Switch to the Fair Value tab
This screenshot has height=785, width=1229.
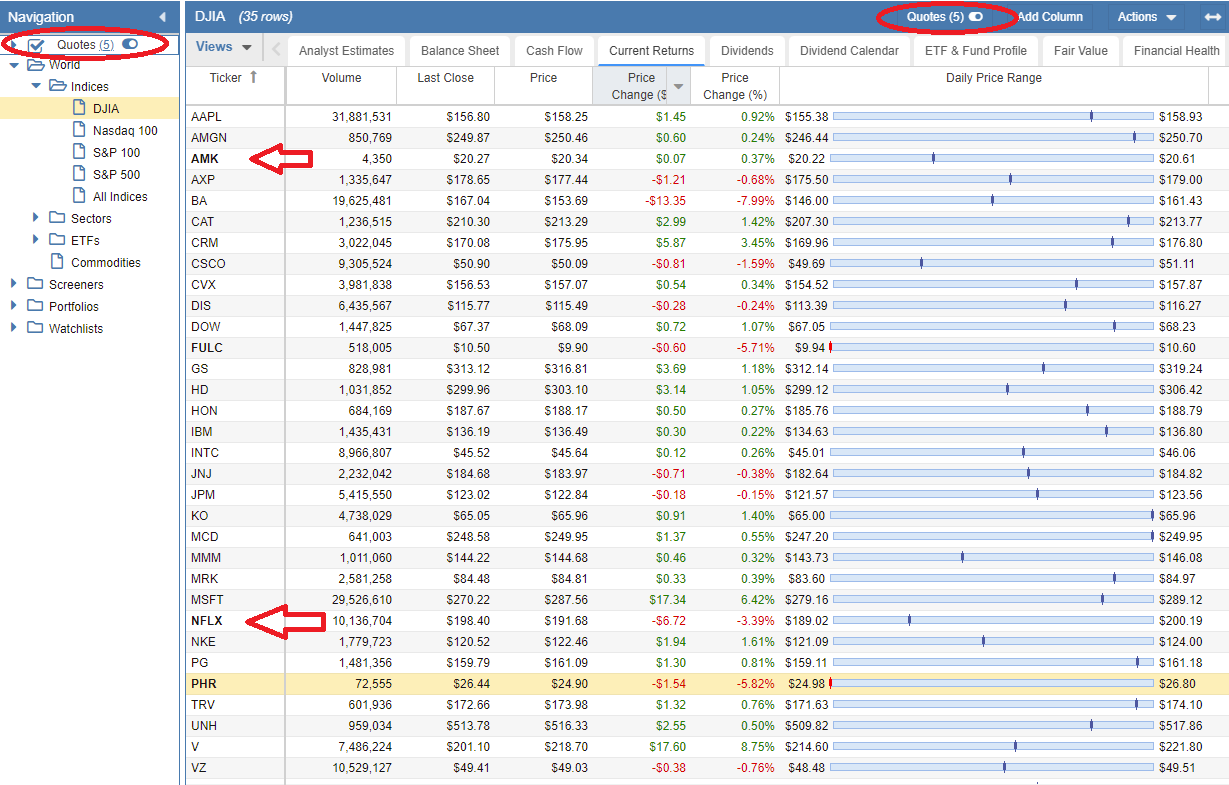1080,51
